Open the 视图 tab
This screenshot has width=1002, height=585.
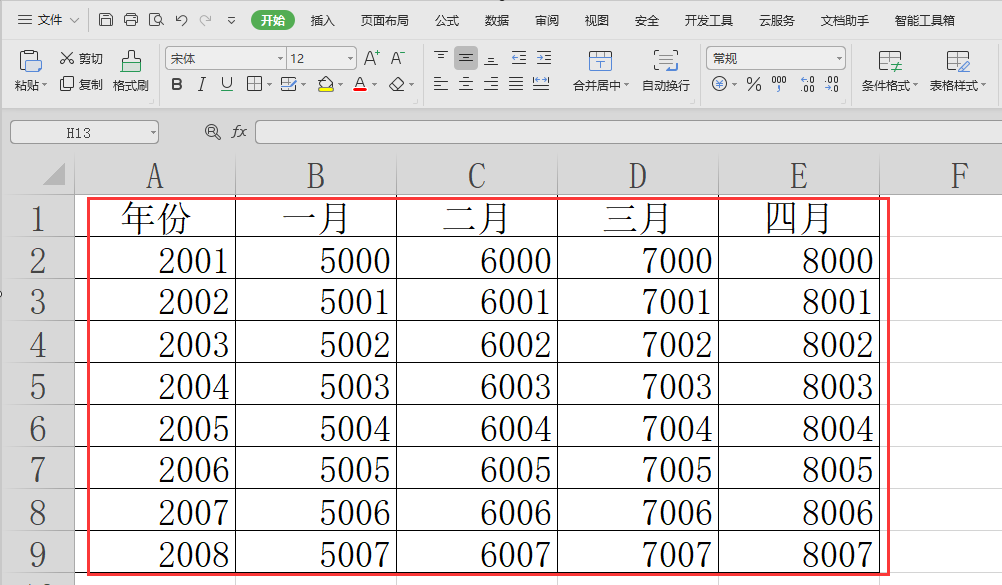coord(597,20)
